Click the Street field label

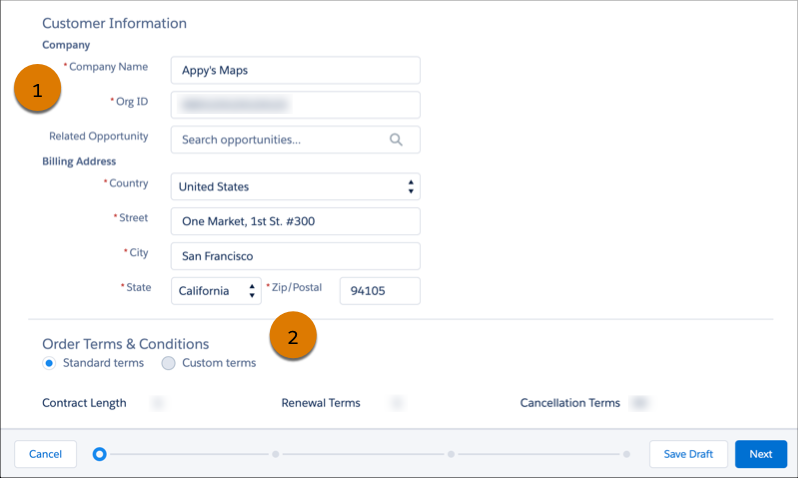click(131, 218)
